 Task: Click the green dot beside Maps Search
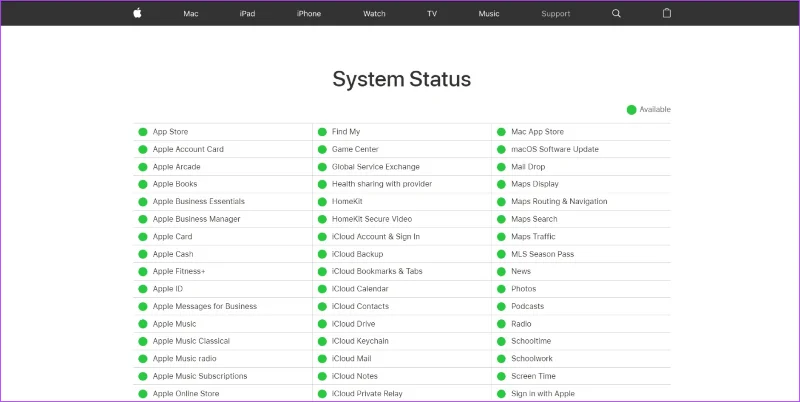point(501,219)
